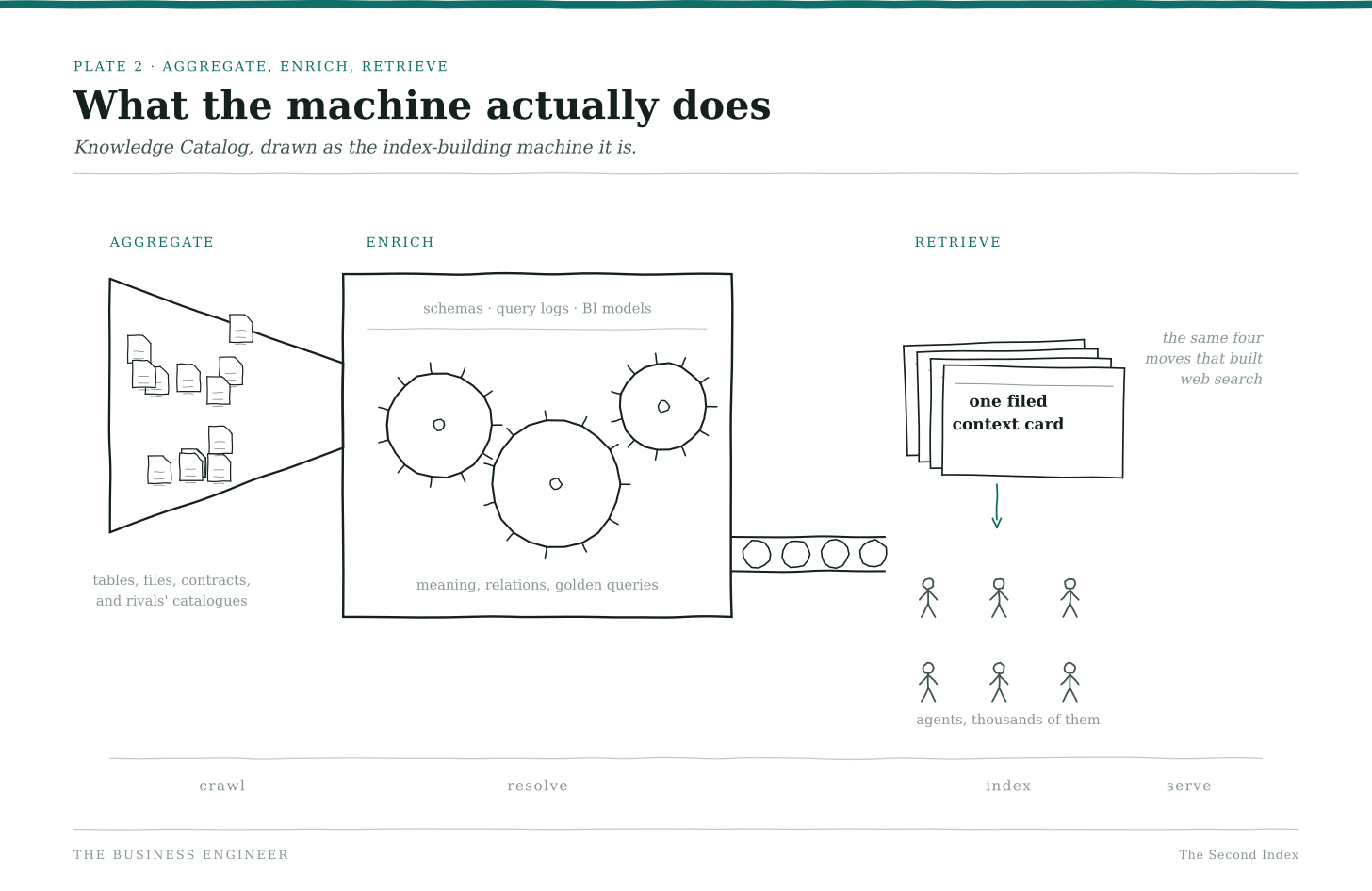The height and width of the screenshot is (891, 1372).
Task: Click the last blob on the conveyor belt
Action: click(874, 553)
